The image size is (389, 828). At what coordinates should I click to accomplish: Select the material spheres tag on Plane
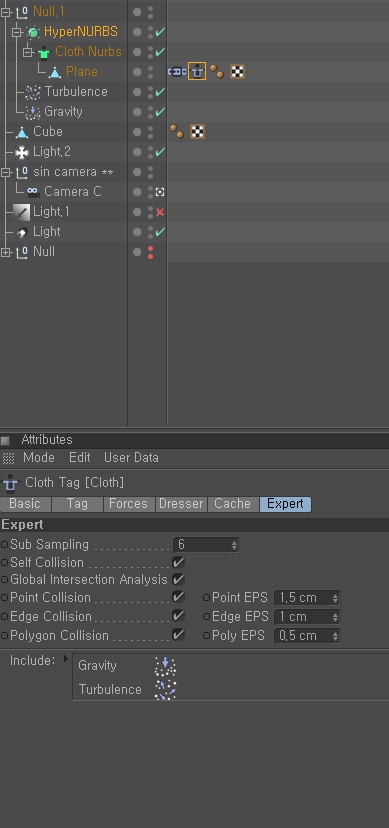point(216,72)
